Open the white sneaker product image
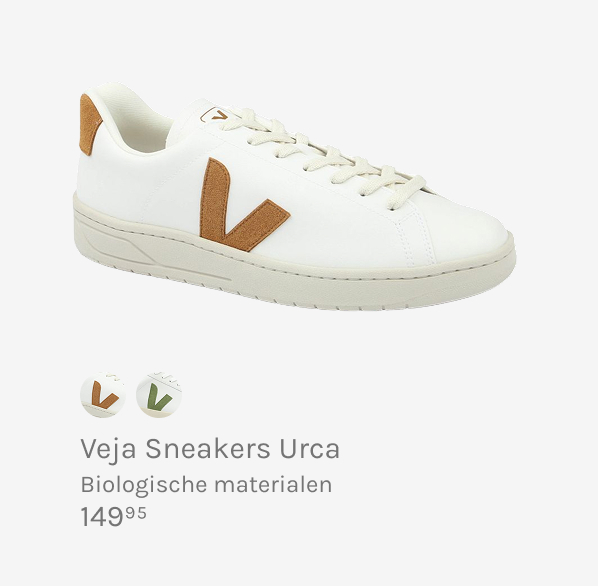Image resolution: width=598 pixels, height=586 pixels. click(x=294, y=198)
